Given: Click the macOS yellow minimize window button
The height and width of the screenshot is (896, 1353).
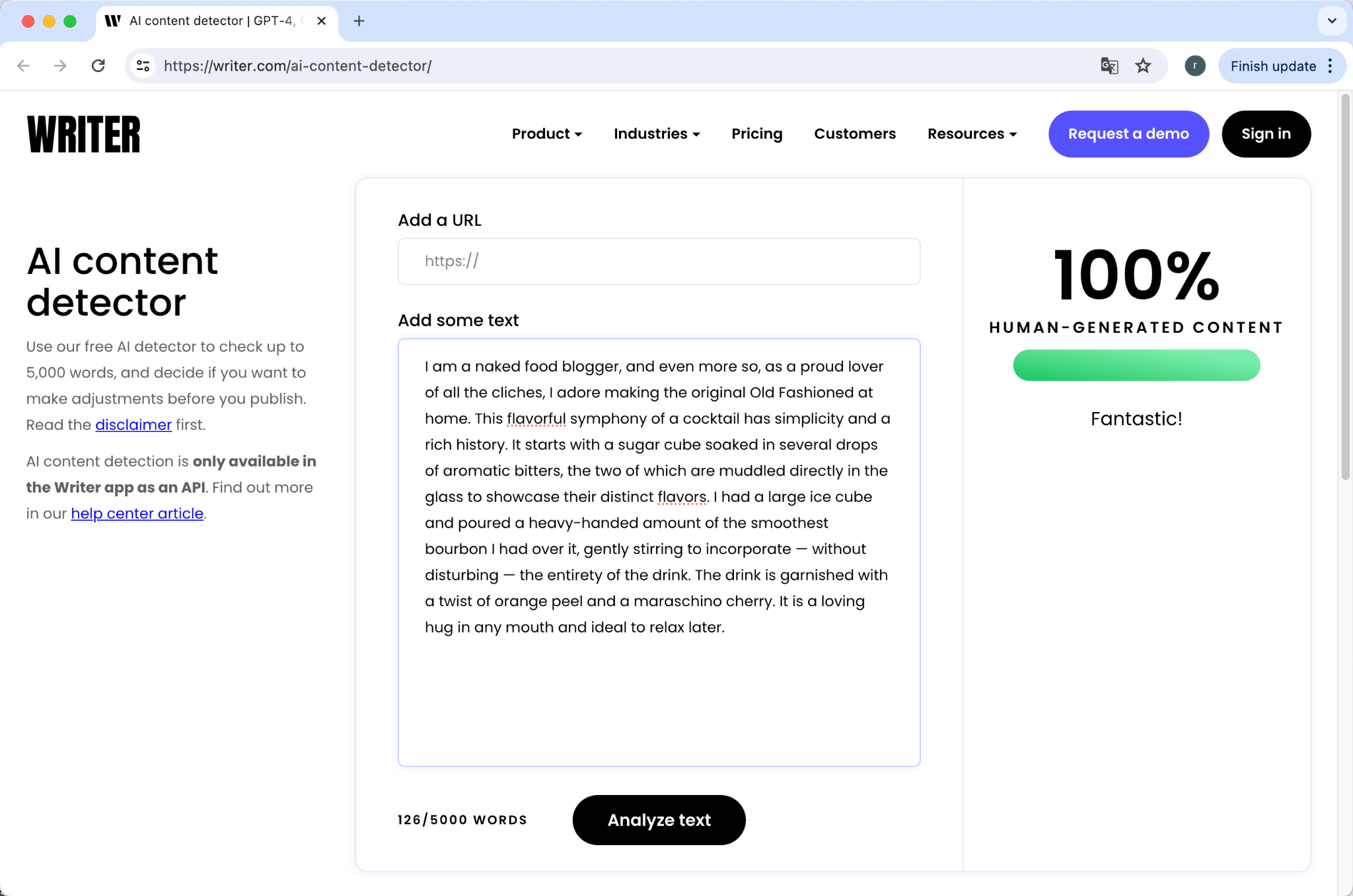Looking at the screenshot, I should (x=49, y=21).
